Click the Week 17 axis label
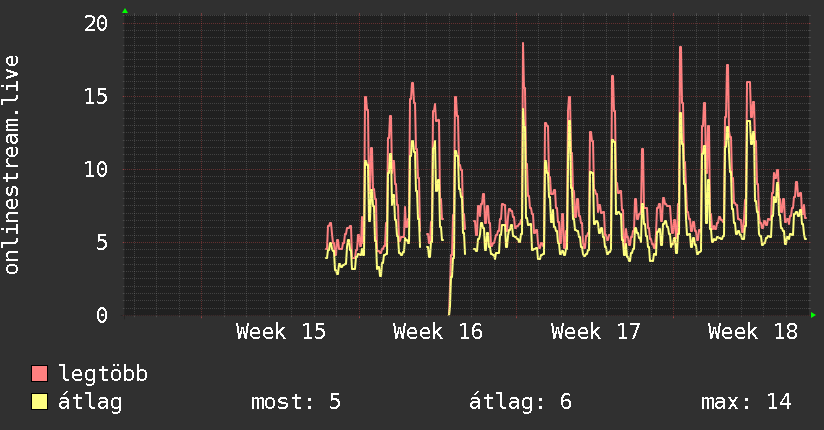The image size is (824, 430). (x=595, y=332)
